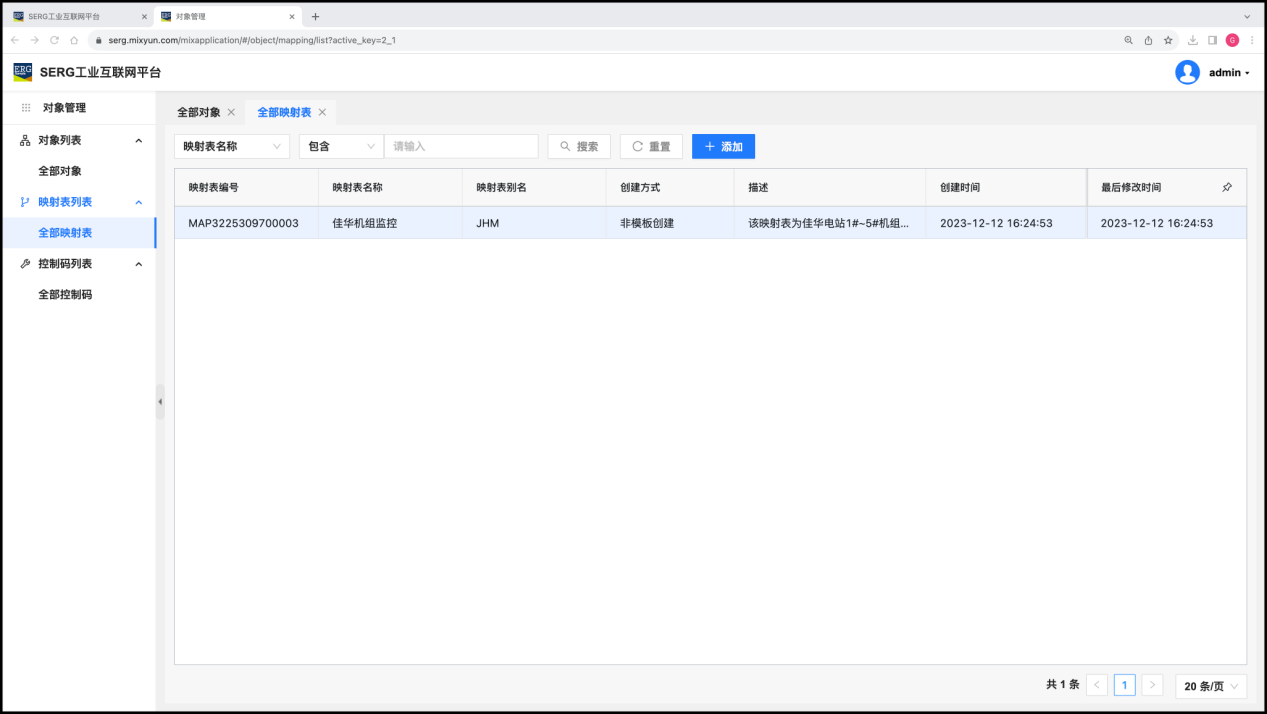Click the pin icon in last-modified column header
The height and width of the screenshot is (714, 1267).
1227,187
